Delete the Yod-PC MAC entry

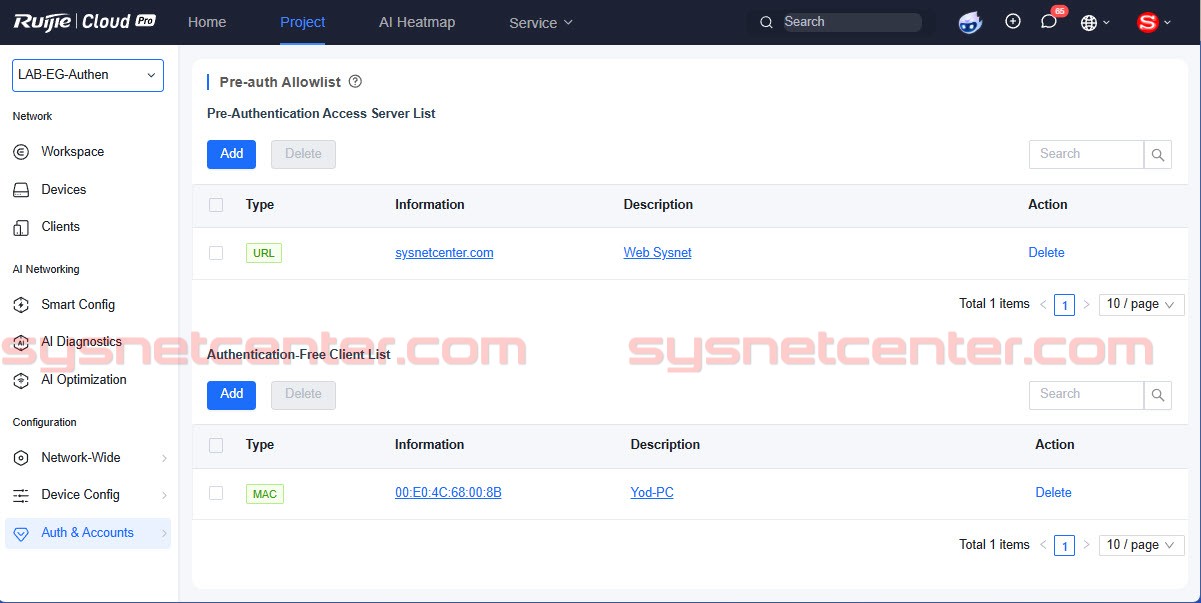coord(1053,493)
